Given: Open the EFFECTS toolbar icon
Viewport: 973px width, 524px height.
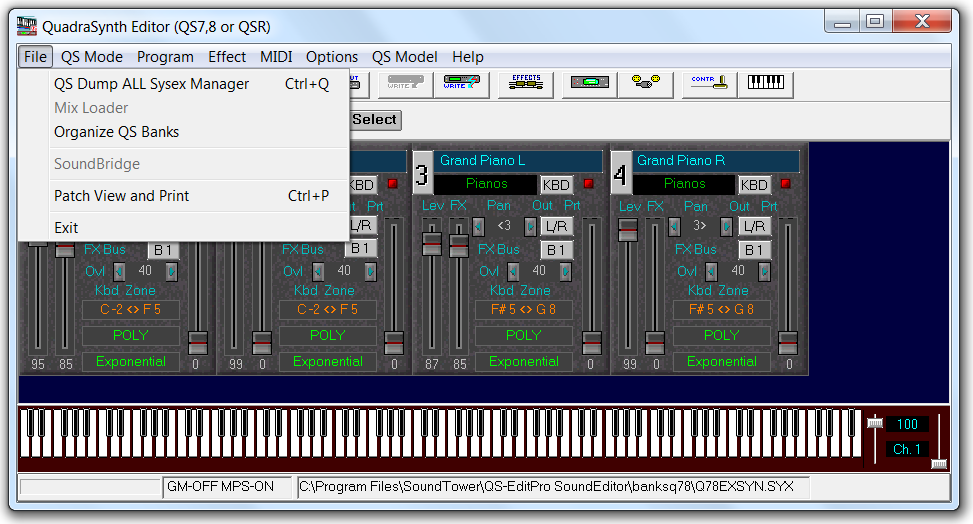Looking at the screenshot, I should 525,84.
